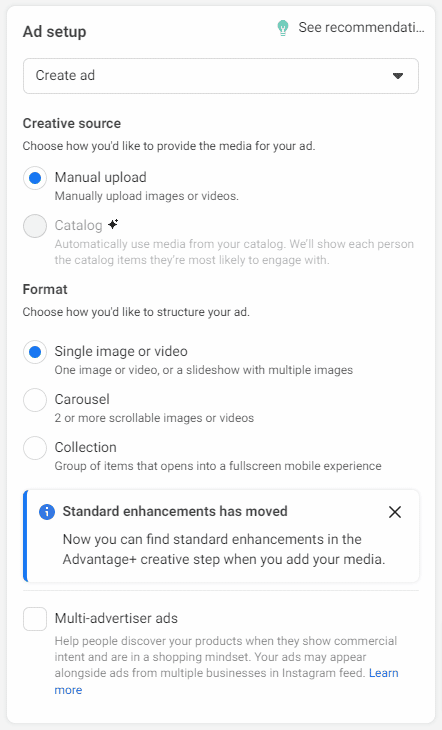442x730 pixels.
Task: Click the lightbulb recommendations icon
Action: point(283,28)
